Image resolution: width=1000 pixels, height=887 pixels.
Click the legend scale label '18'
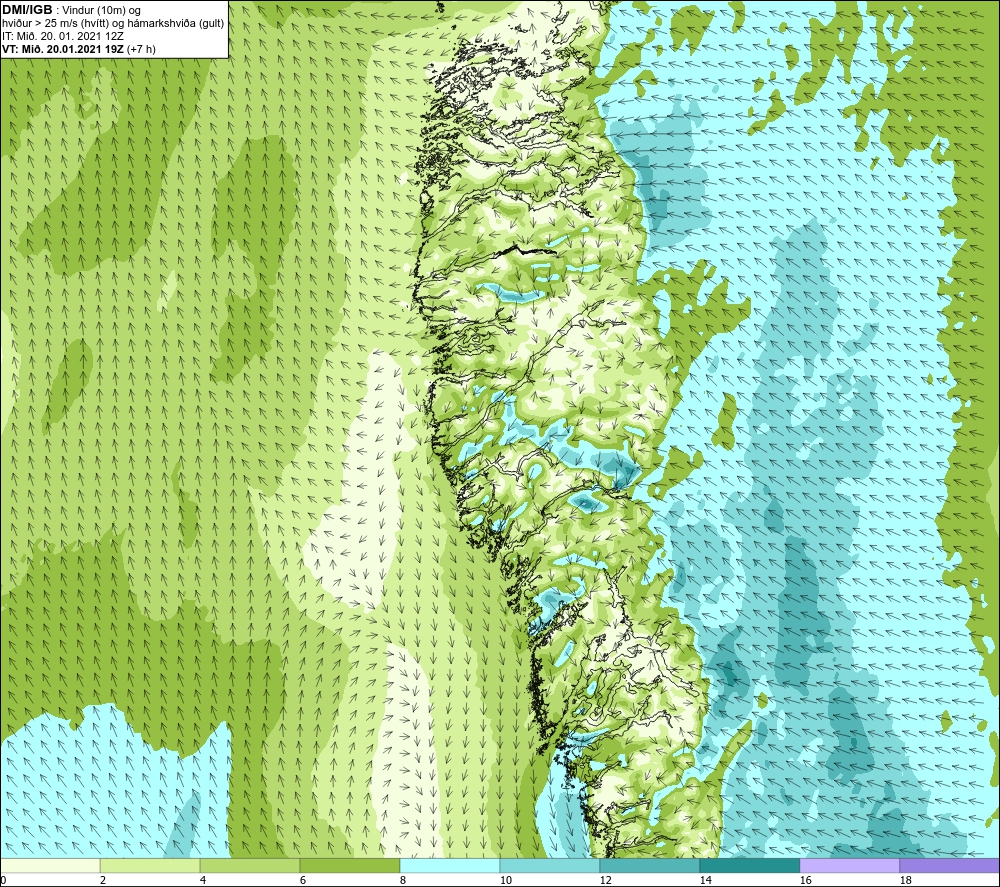tap(905, 881)
